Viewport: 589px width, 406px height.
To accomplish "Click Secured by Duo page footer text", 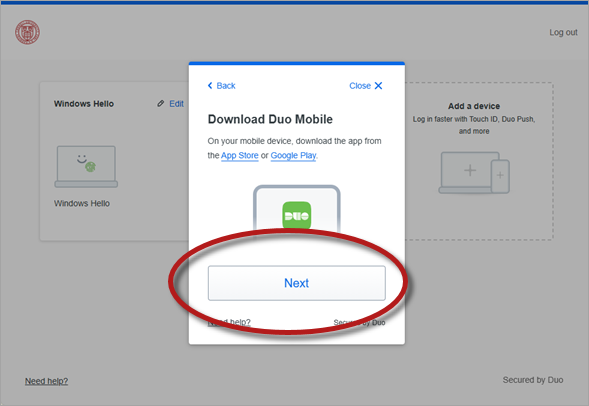I will click(533, 380).
